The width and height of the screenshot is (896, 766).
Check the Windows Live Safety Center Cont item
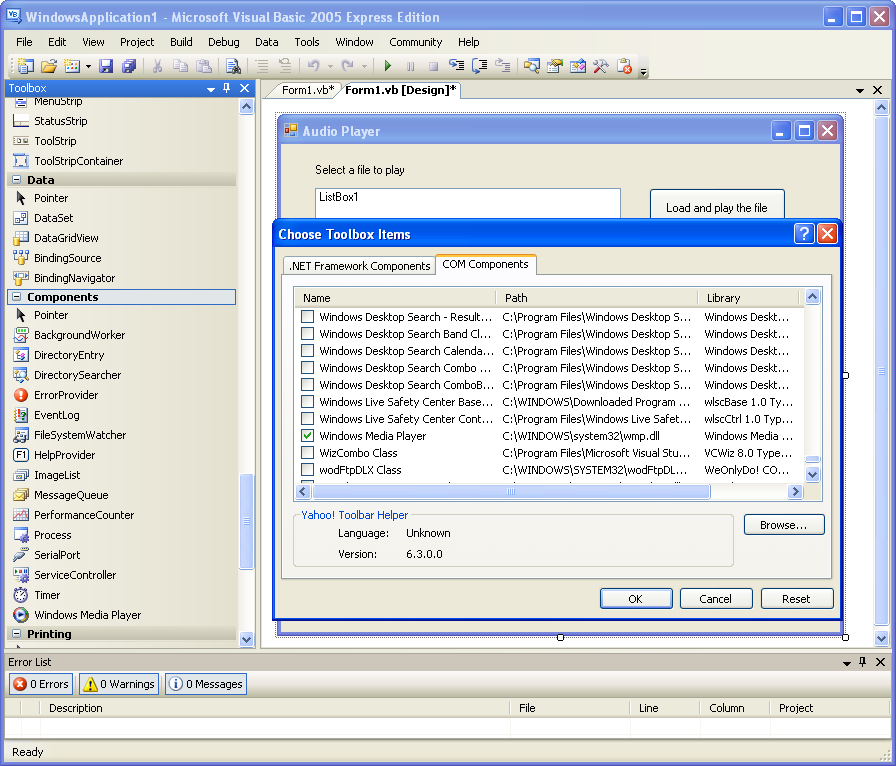tap(307, 419)
